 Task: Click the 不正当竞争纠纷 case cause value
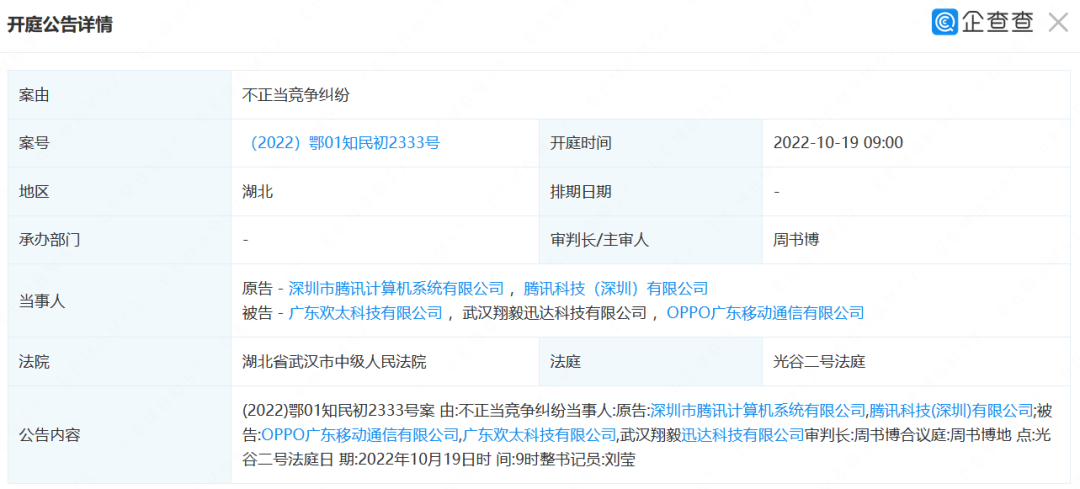296,95
